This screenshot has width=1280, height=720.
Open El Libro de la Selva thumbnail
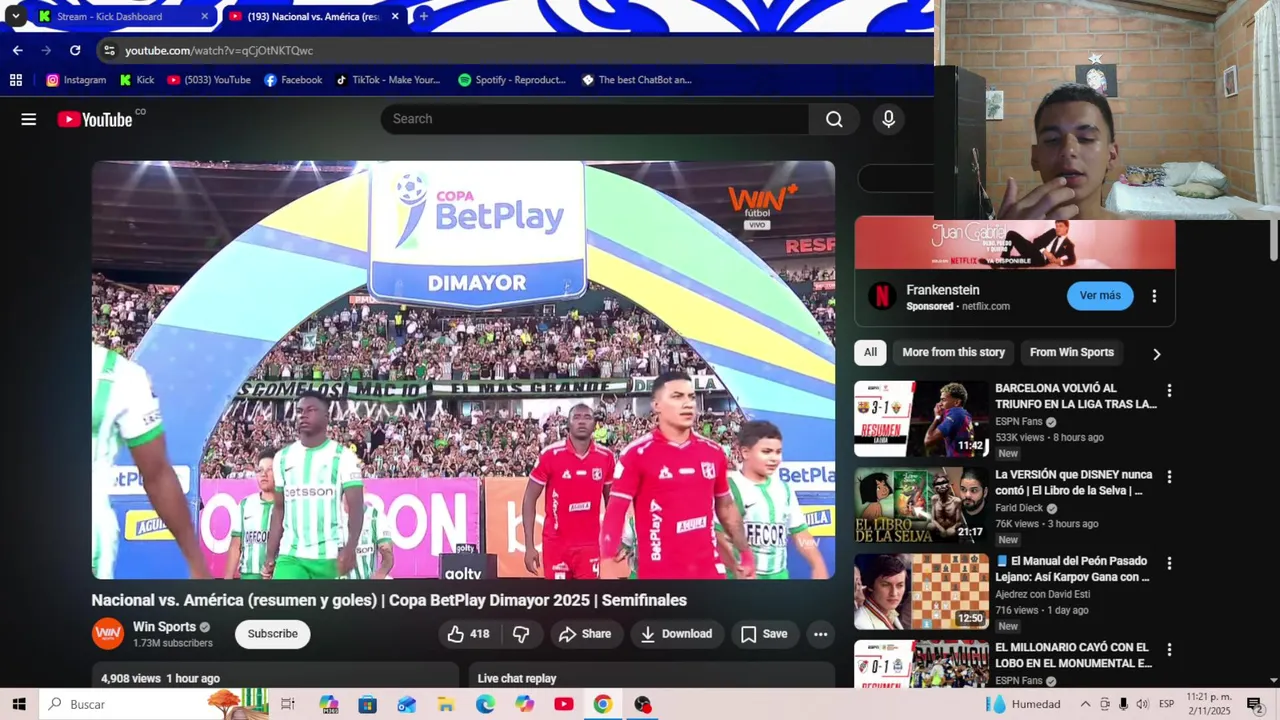click(921, 505)
